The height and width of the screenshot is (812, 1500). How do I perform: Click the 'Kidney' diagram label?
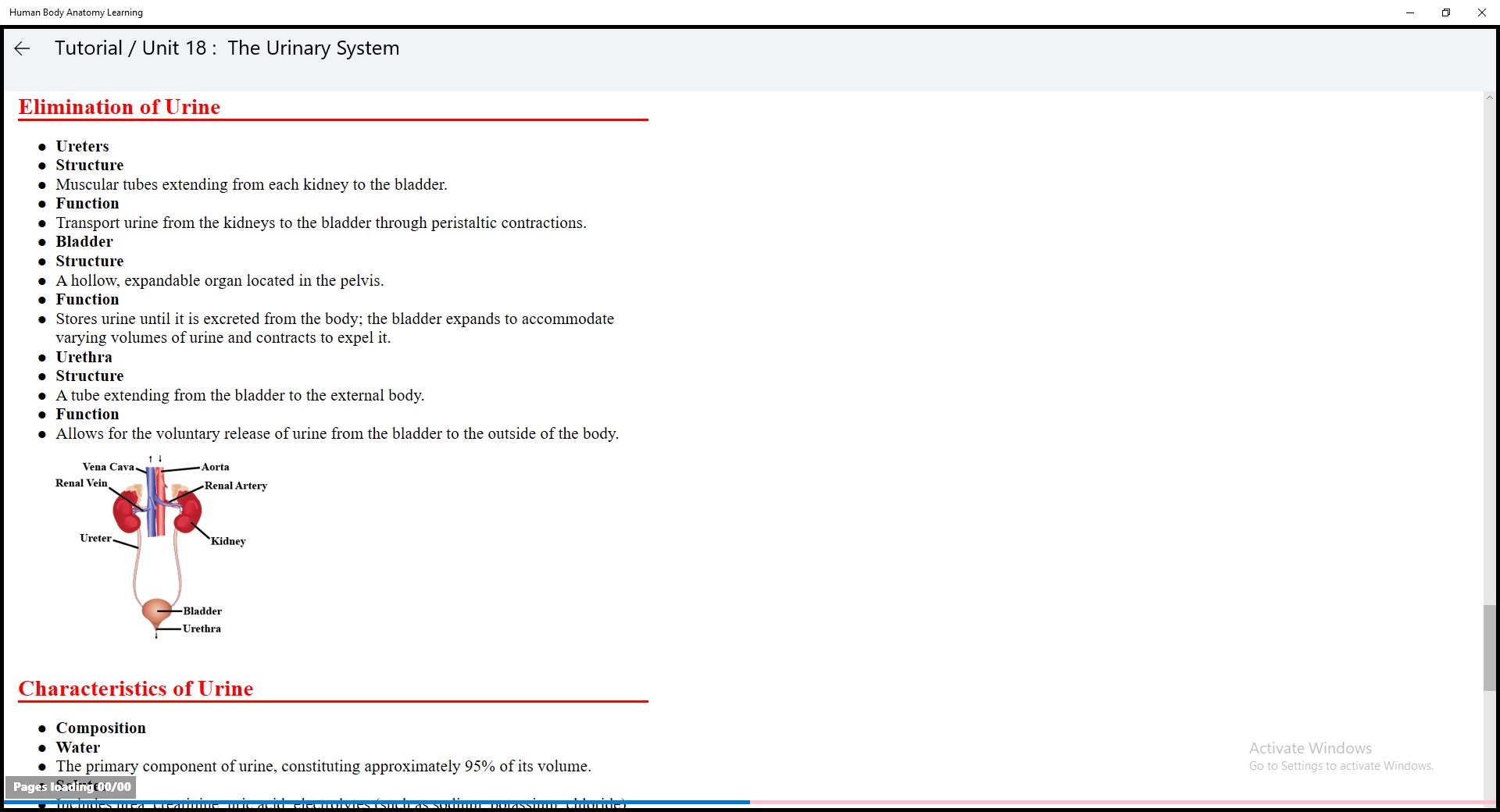tap(228, 541)
